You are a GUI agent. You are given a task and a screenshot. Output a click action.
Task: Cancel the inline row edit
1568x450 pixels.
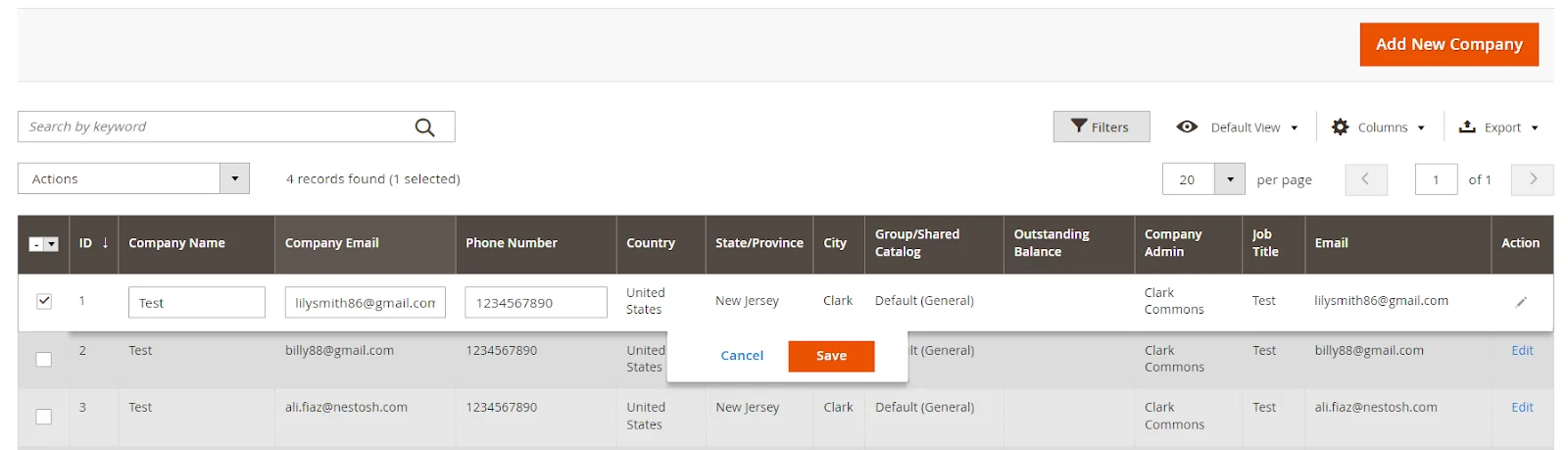(x=742, y=356)
